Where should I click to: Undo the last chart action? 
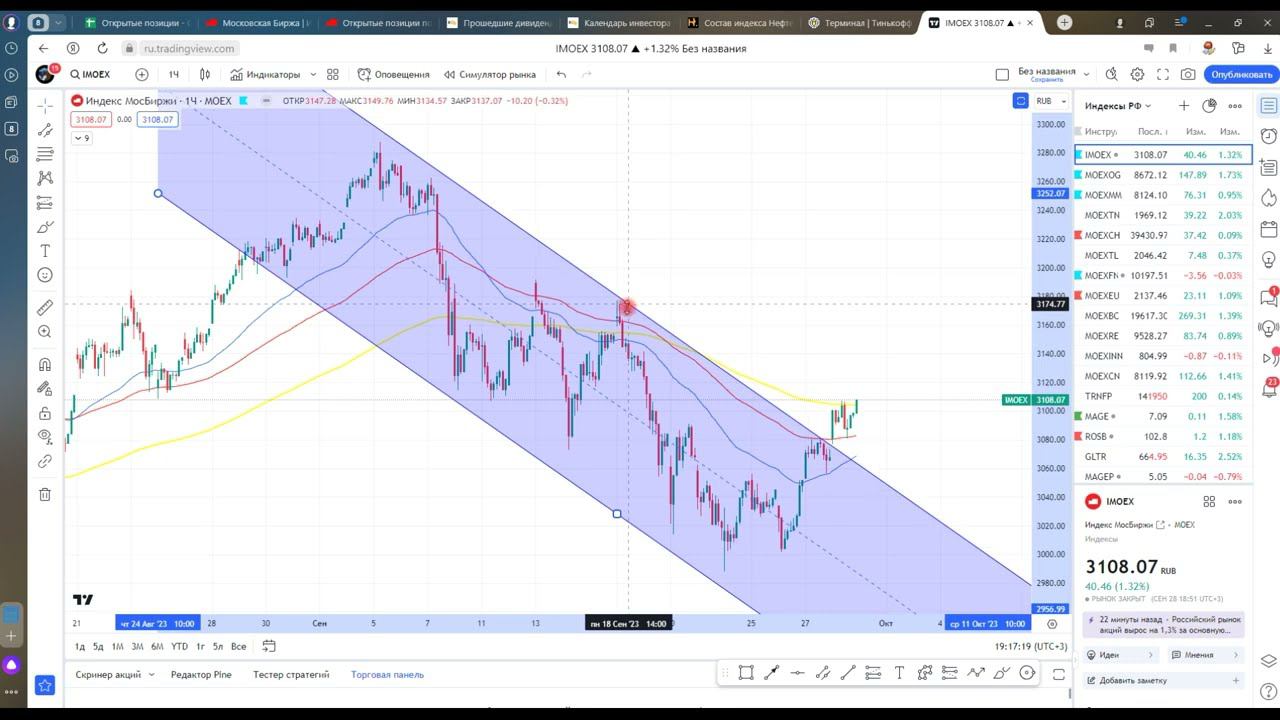561,74
